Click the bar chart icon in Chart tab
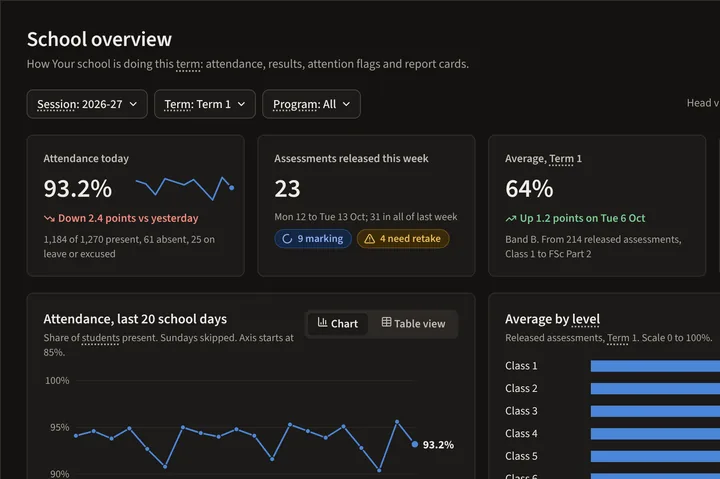Image resolution: width=720 pixels, height=479 pixels. 322,323
